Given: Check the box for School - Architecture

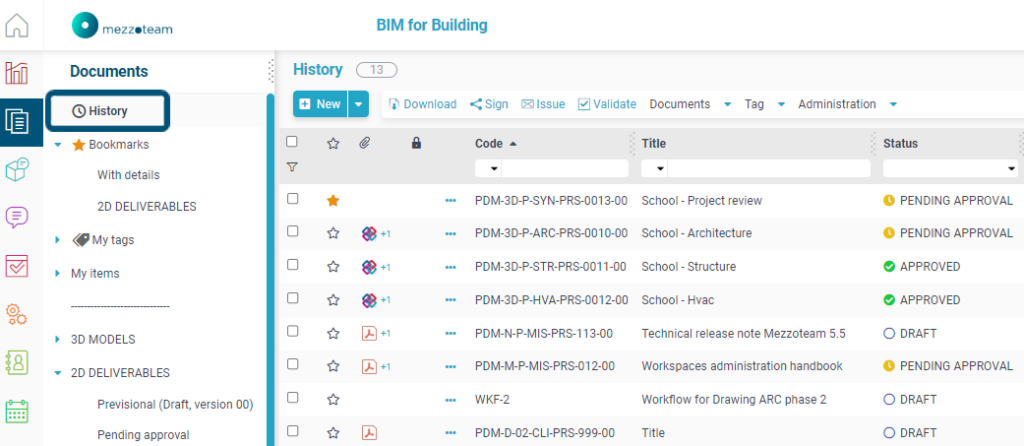Looking at the screenshot, I should click(293, 231).
